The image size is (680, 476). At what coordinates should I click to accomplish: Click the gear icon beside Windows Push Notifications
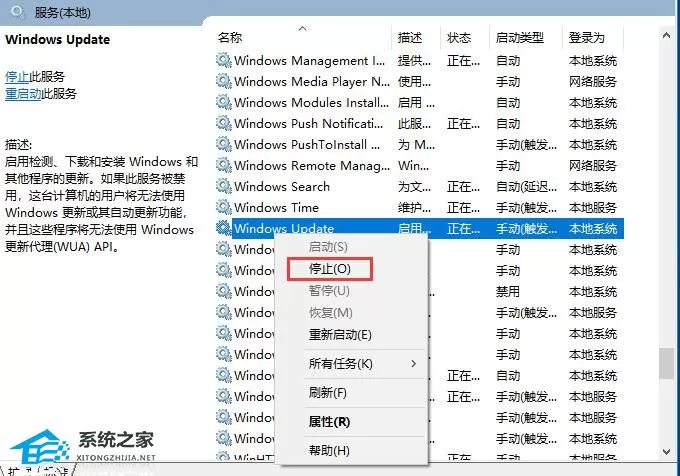tap(224, 123)
